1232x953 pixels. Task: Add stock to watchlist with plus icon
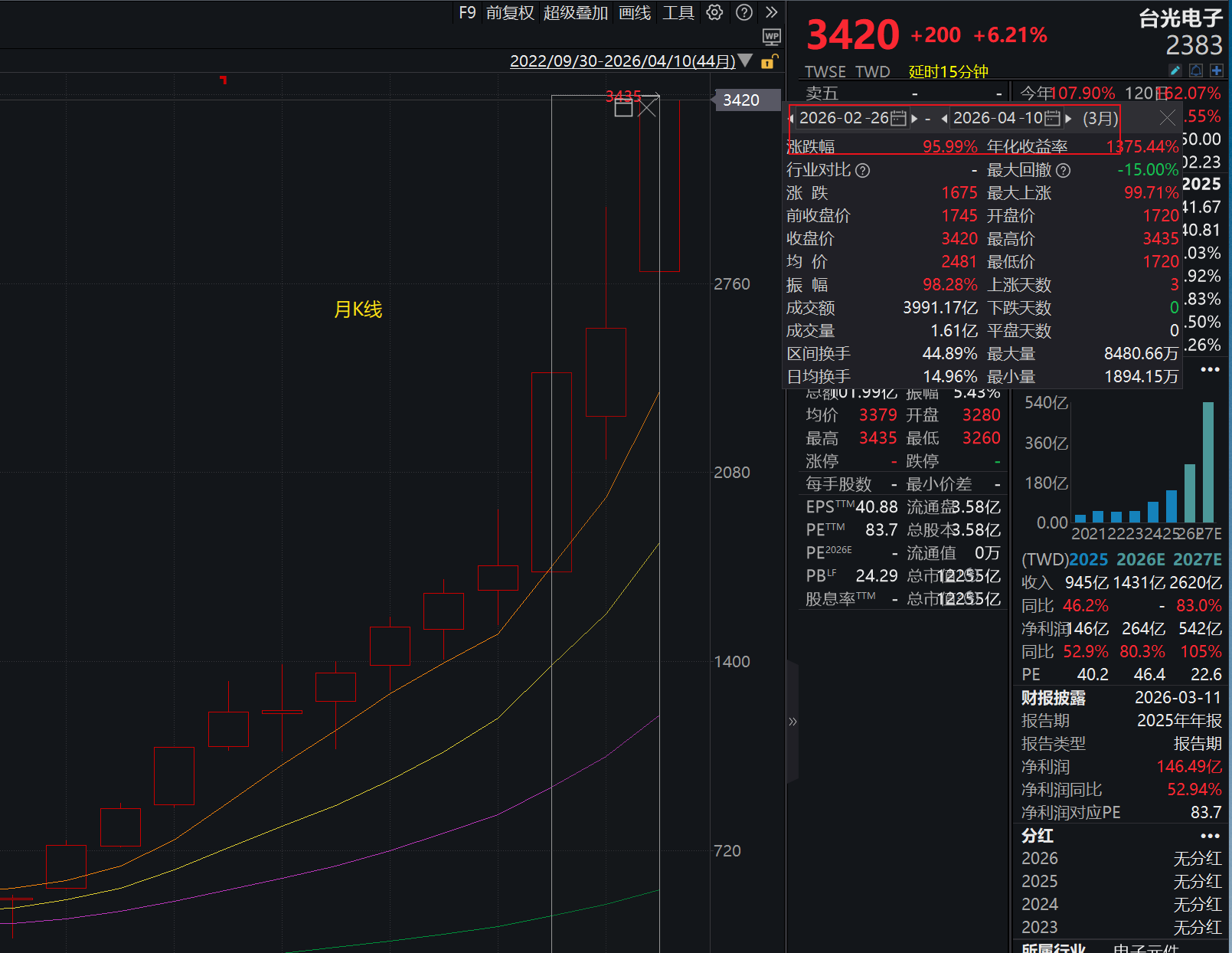(1216, 70)
